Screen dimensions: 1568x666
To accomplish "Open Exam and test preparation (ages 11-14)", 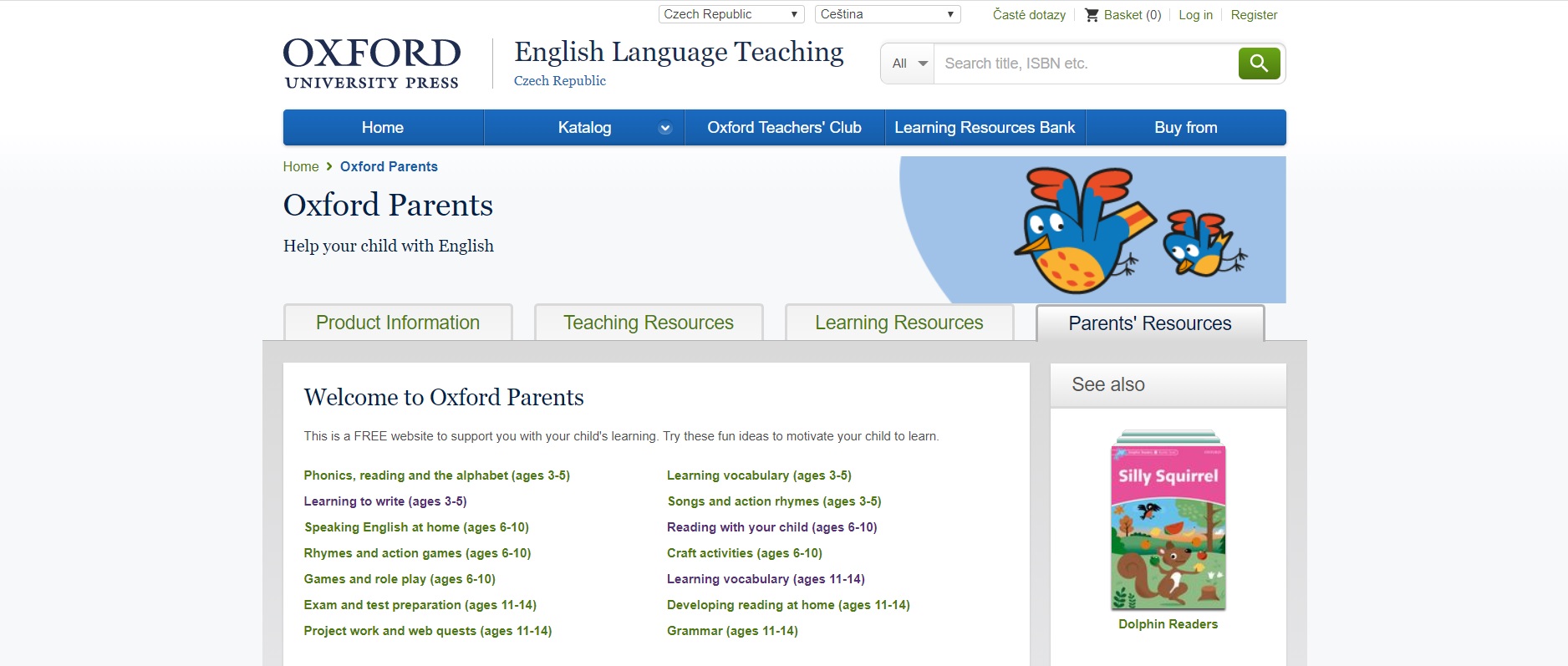I will click(x=420, y=605).
